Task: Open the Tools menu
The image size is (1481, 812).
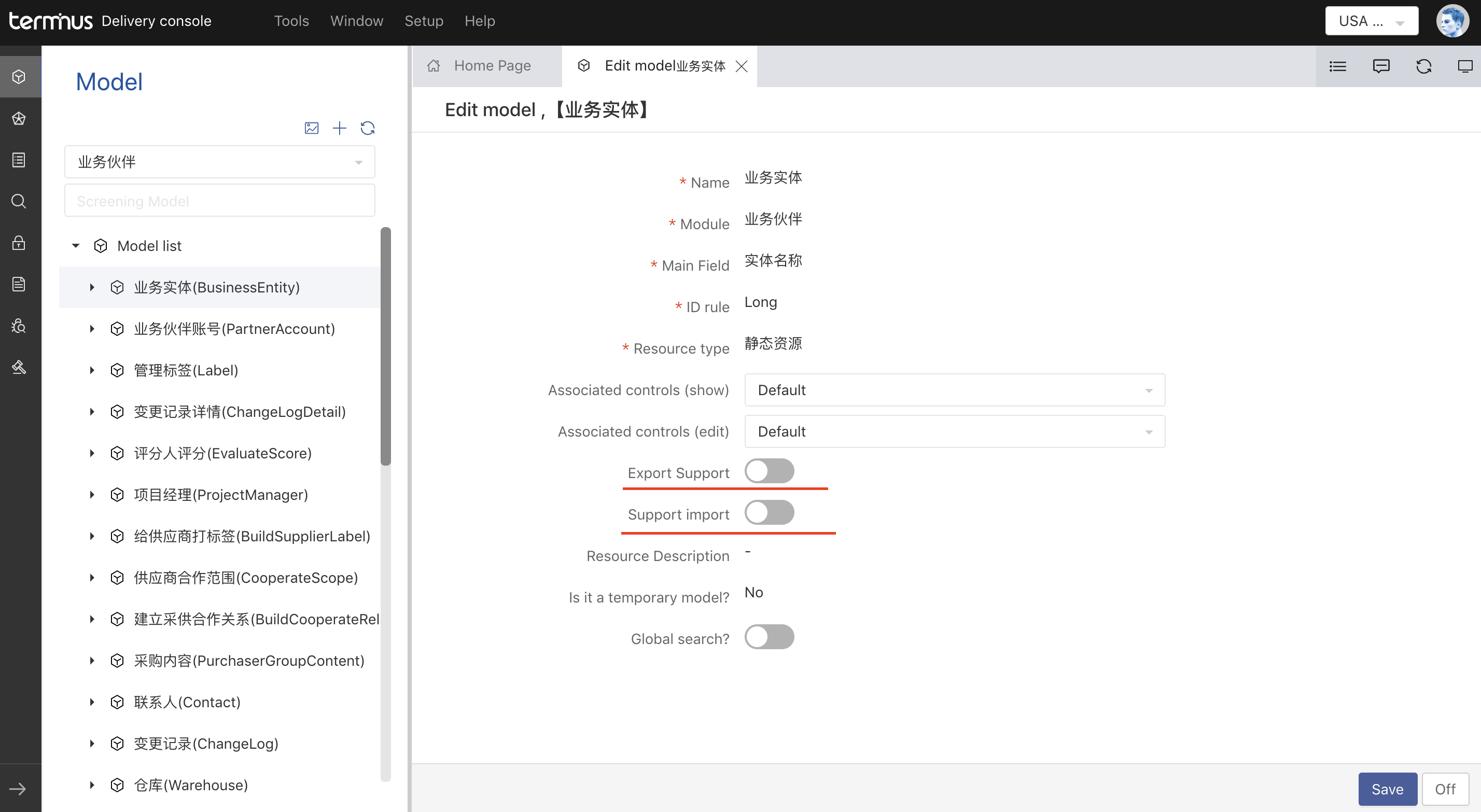Action: pyautogui.click(x=291, y=21)
